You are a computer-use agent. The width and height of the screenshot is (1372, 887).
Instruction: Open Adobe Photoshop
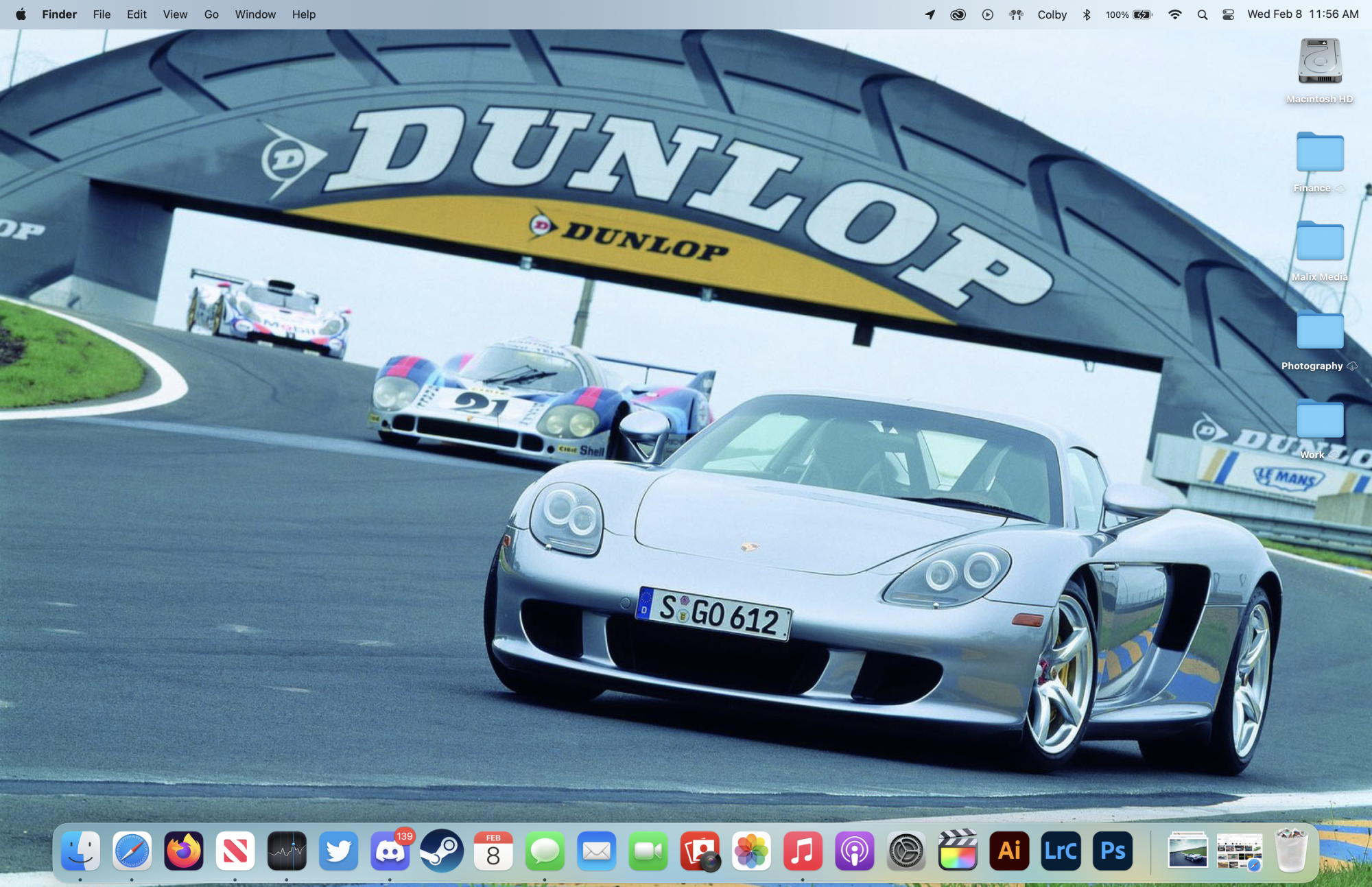click(x=1113, y=851)
